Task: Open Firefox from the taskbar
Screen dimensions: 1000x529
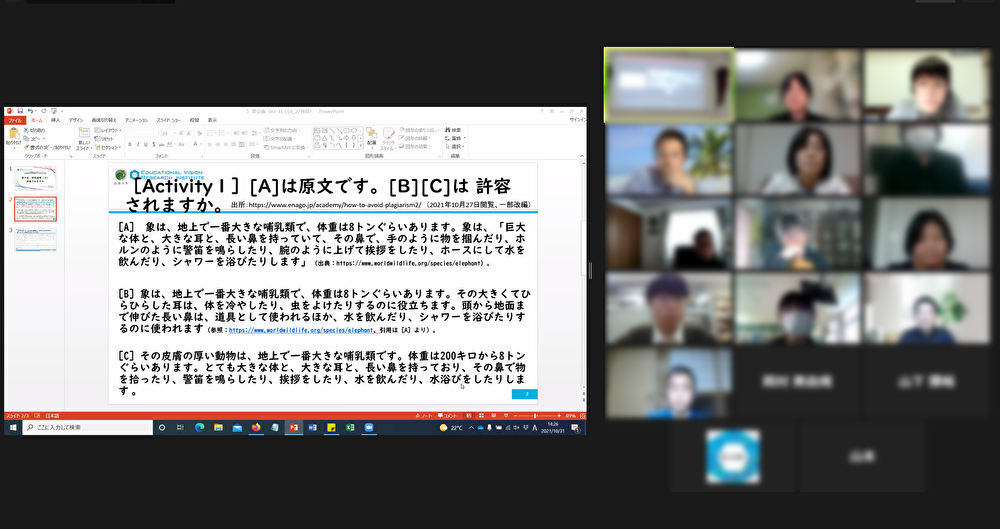Action: (256, 428)
